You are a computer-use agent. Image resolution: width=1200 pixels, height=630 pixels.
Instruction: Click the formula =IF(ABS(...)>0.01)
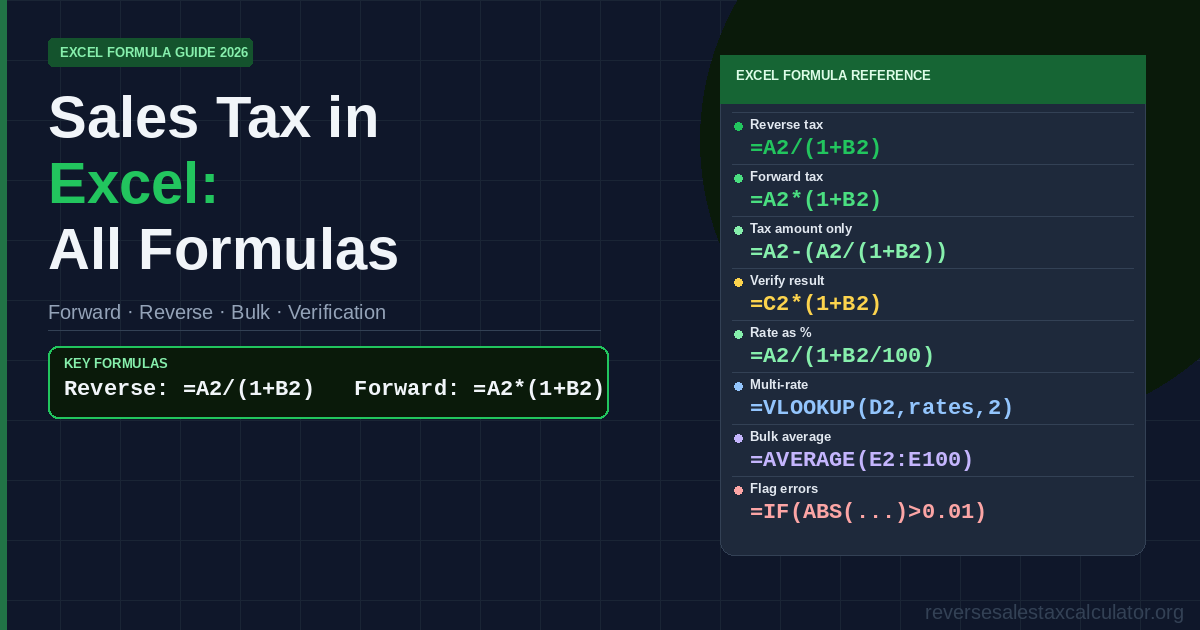click(x=868, y=512)
